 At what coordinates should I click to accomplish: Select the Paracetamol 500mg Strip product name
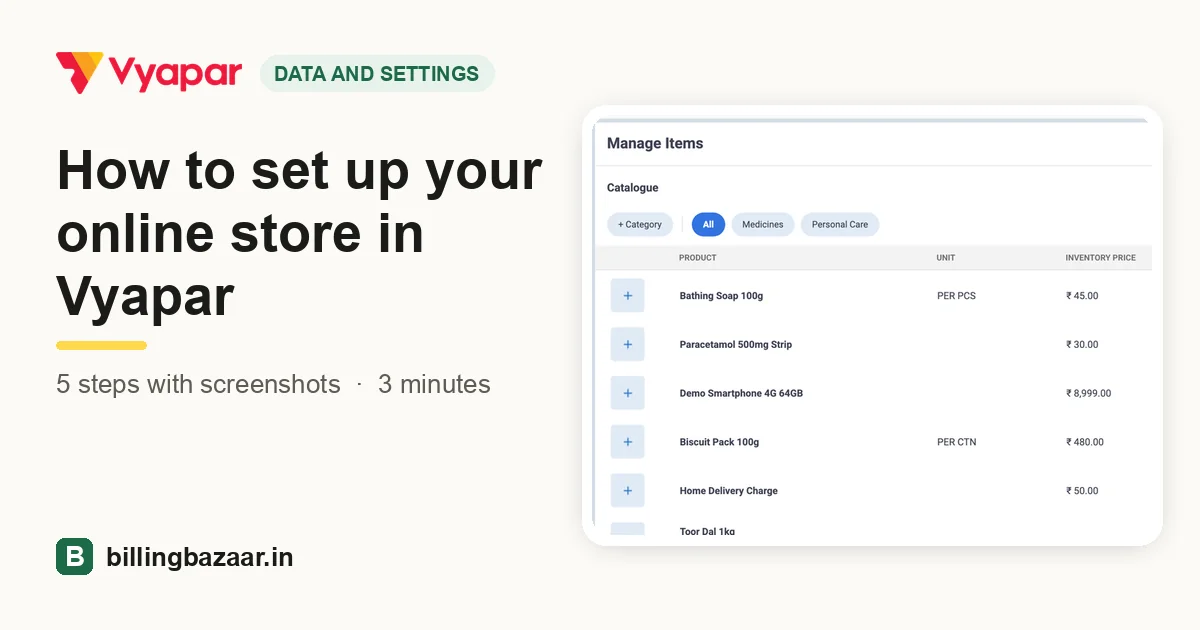[x=736, y=345]
